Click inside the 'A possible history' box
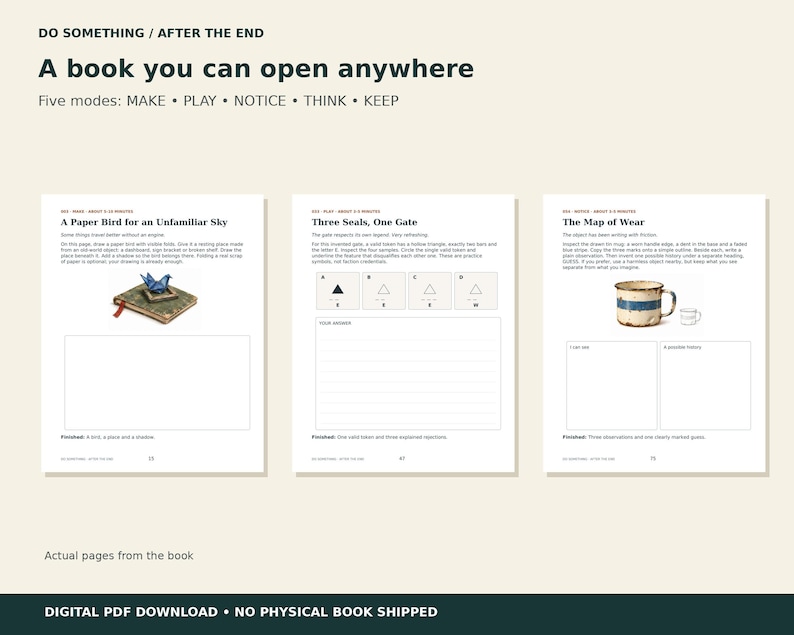The height and width of the screenshot is (635, 794). [705, 385]
